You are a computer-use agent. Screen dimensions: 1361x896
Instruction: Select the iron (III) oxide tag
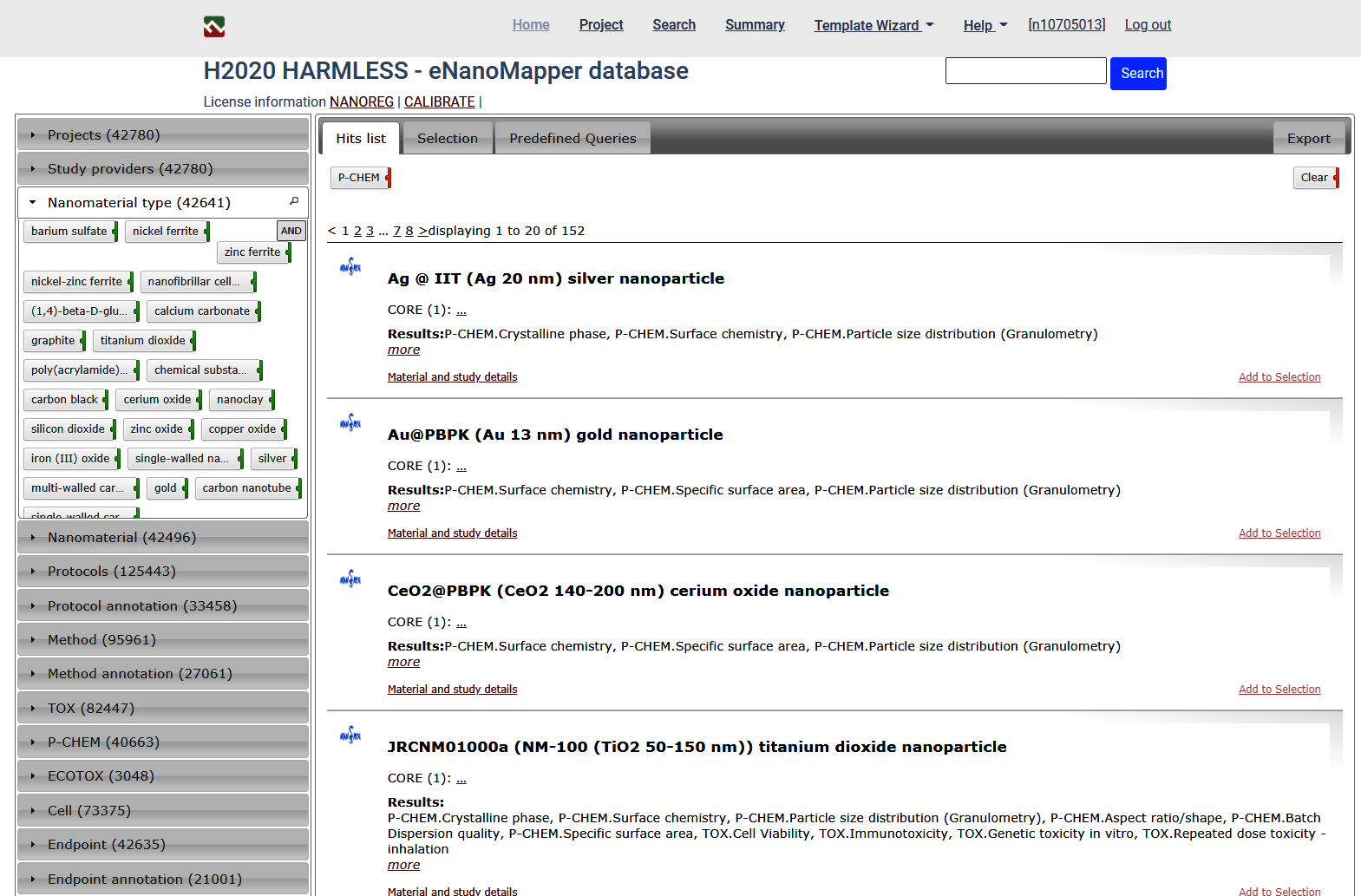72,459
